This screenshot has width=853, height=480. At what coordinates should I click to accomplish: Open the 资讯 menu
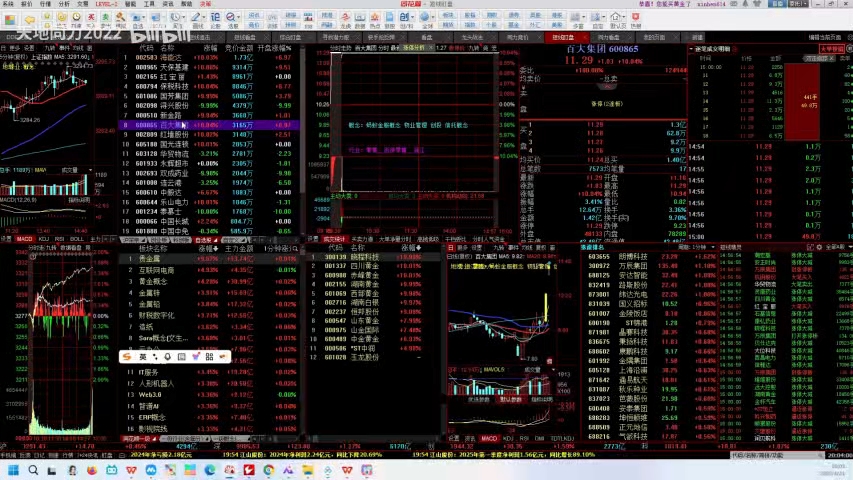pyautogui.click(x=168, y=4)
